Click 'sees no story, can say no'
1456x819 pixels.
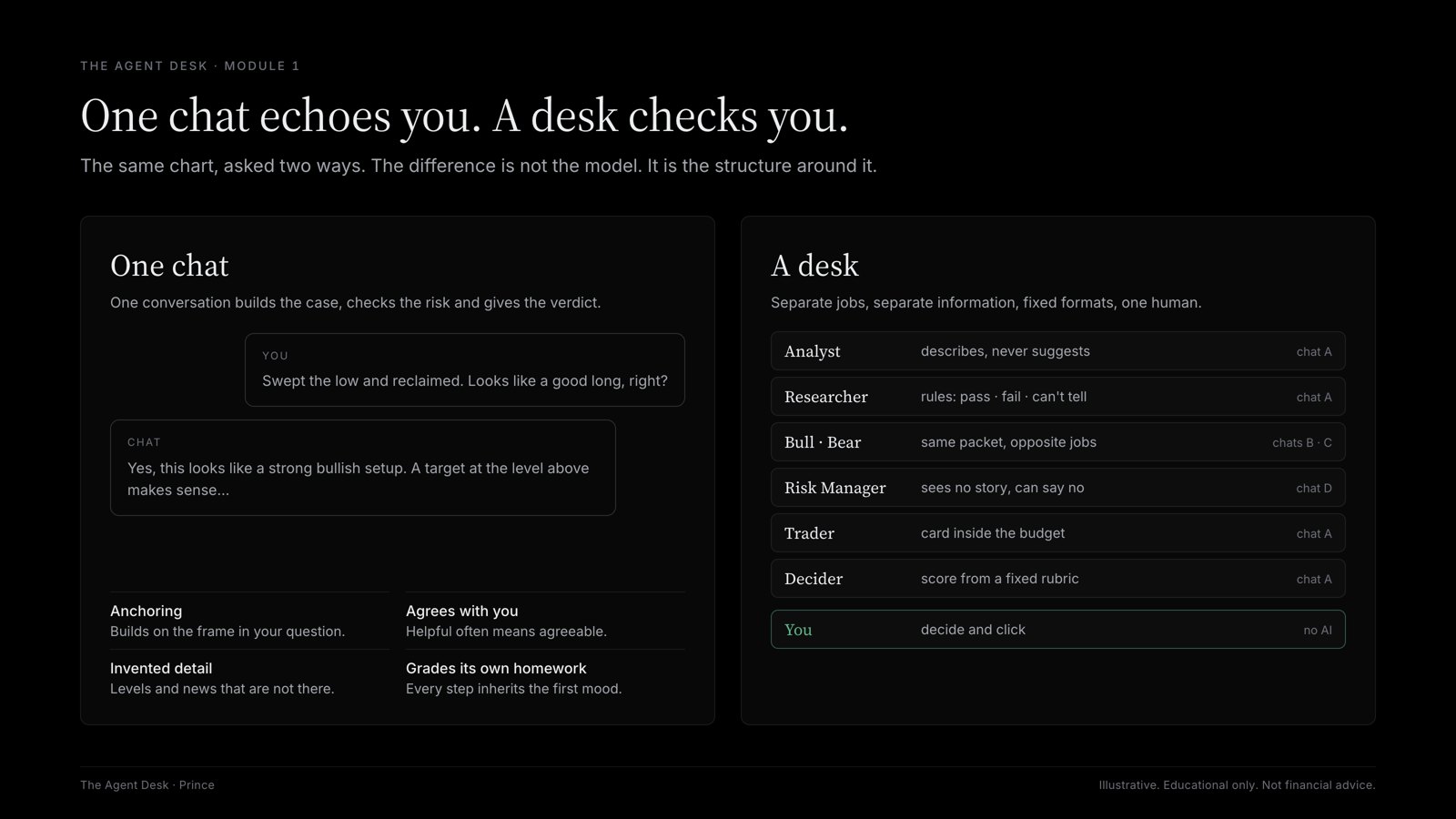1002,488
